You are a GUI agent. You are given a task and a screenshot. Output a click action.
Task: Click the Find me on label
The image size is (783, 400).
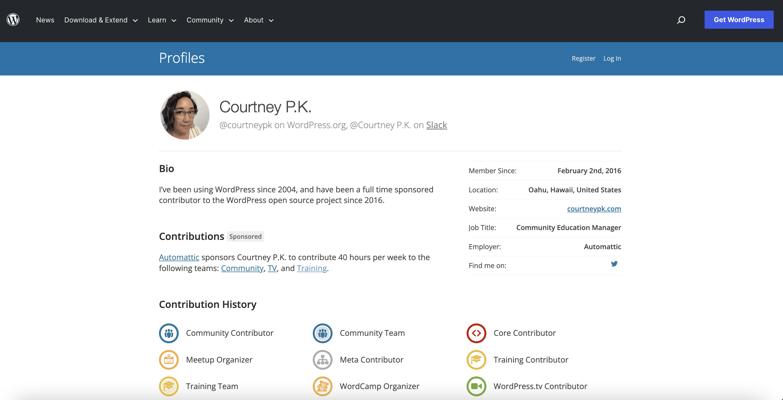[487, 266]
